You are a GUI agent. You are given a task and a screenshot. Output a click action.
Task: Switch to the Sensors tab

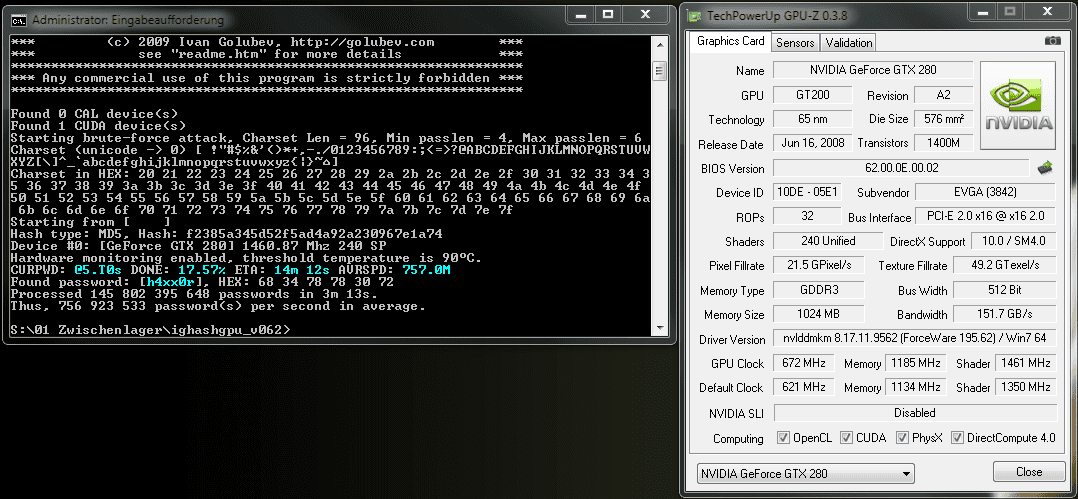point(795,43)
